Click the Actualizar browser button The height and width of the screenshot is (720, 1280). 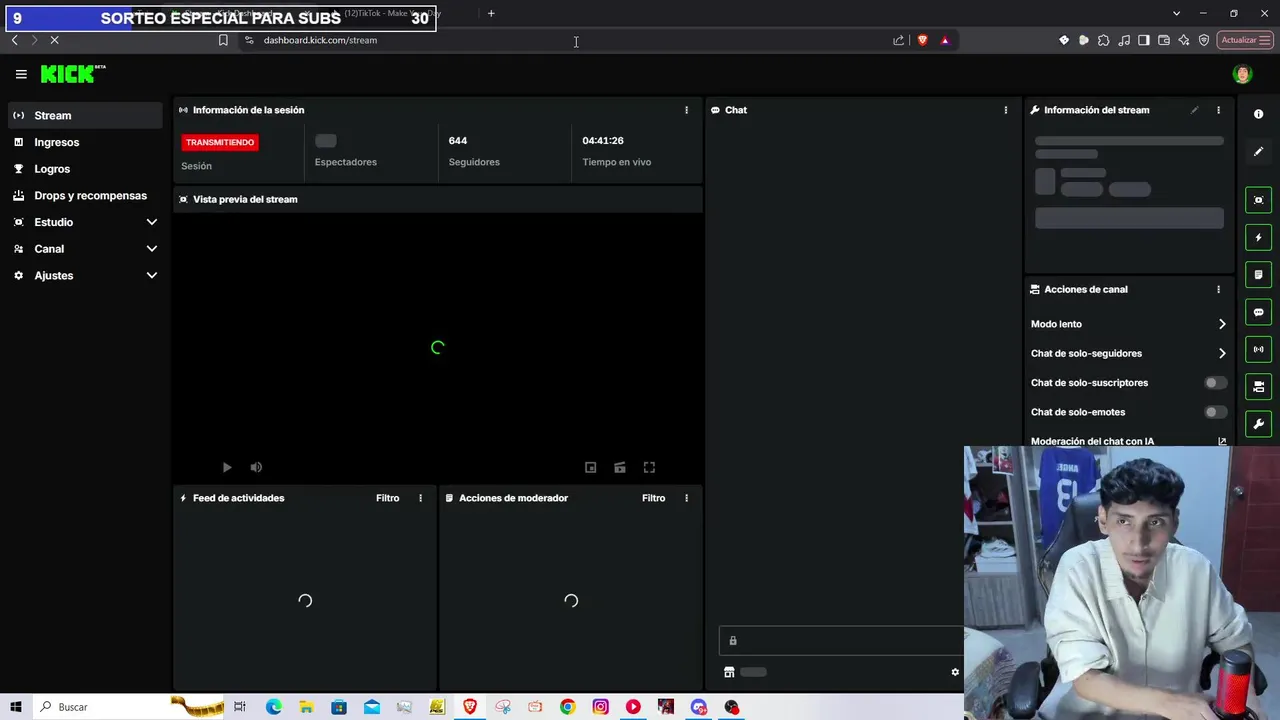(x=1246, y=40)
